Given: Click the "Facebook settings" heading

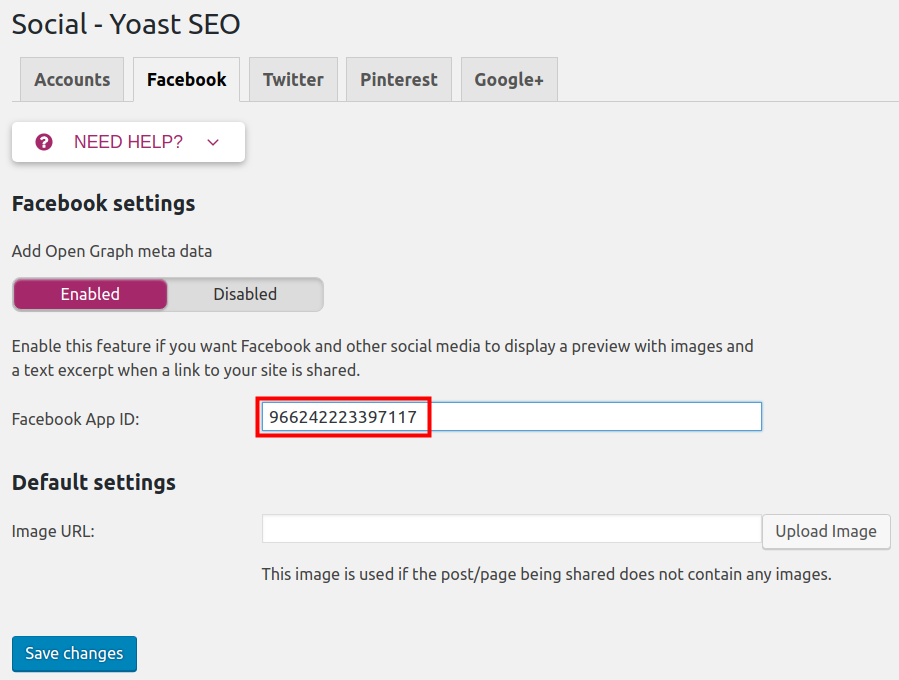Looking at the screenshot, I should pyautogui.click(x=104, y=203).
